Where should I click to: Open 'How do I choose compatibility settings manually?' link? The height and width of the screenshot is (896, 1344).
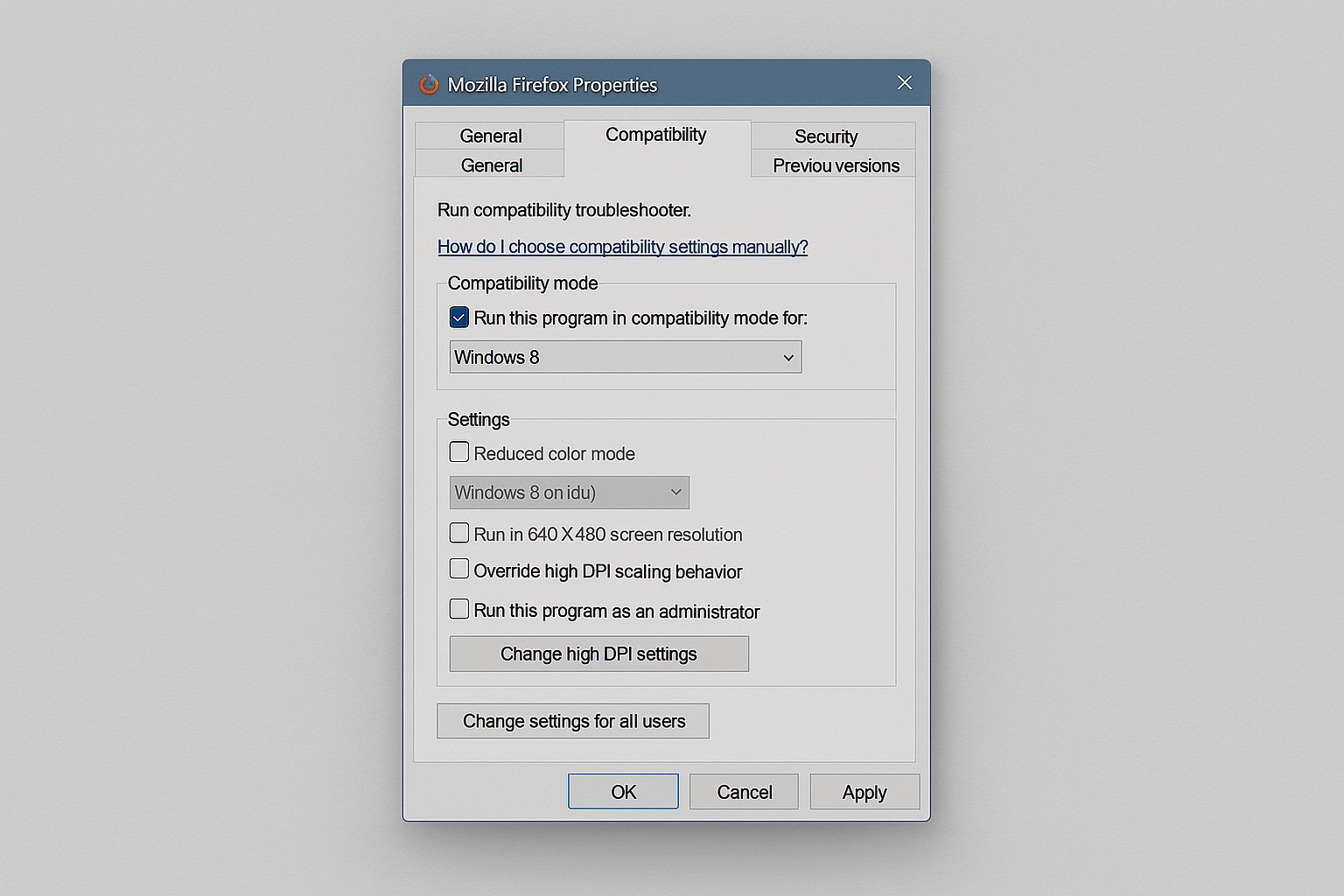[x=622, y=247]
